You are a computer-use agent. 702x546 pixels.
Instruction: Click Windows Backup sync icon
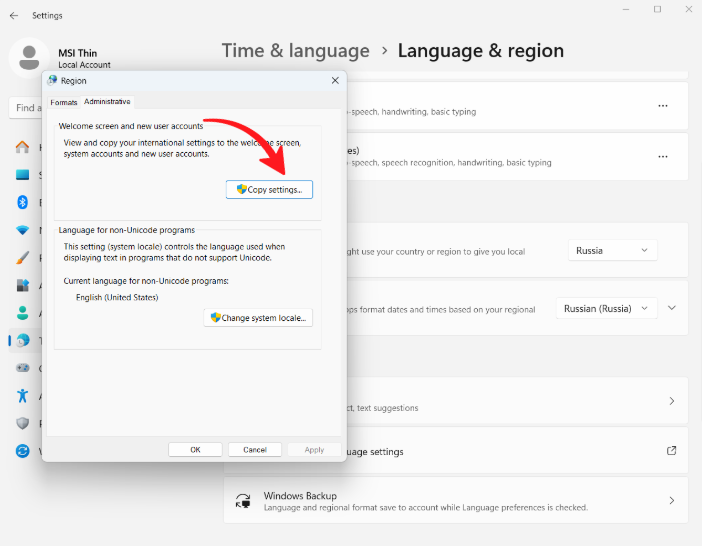243,501
